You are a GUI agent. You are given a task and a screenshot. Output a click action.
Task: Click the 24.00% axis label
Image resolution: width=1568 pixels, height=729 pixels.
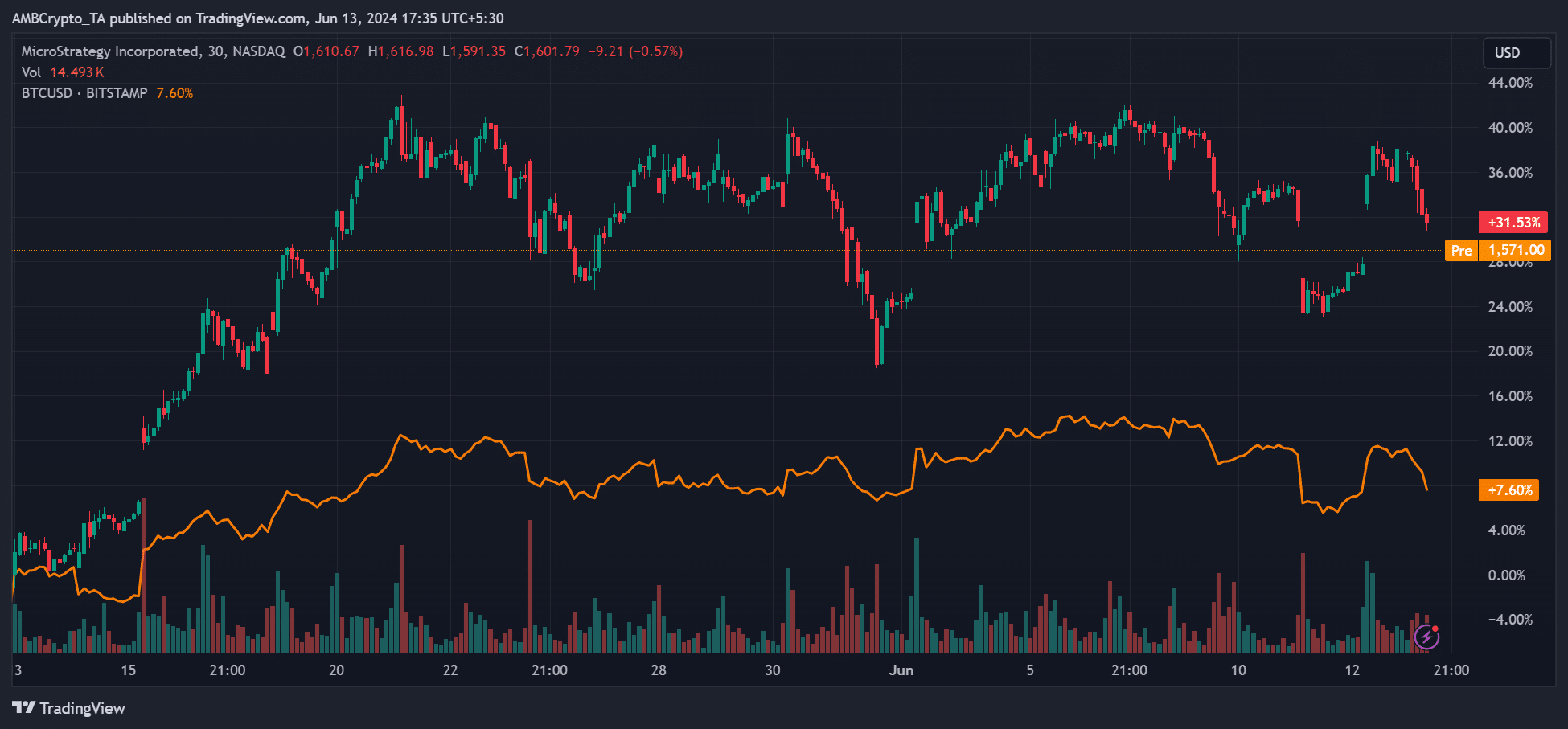(x=1510, y=307)
